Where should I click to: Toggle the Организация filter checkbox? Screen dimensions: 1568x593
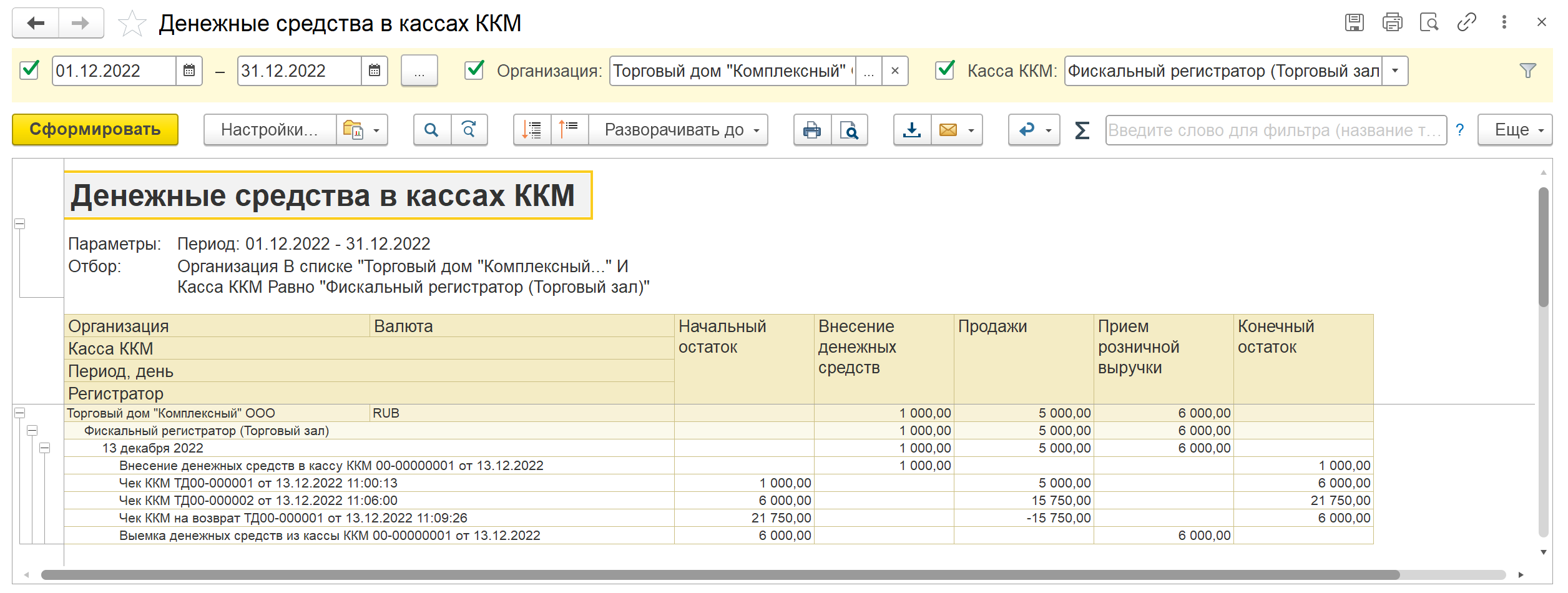475,70
